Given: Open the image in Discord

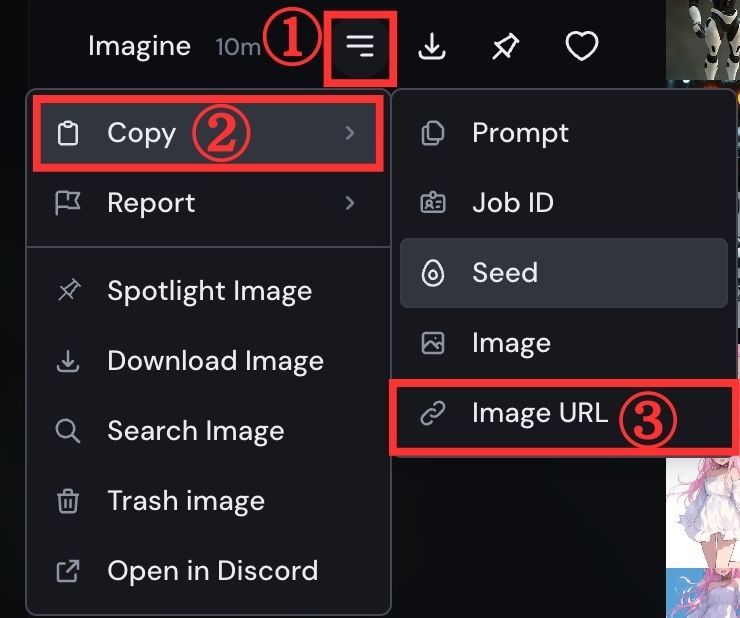Looking at the screenshot, I should coord(211,571).
